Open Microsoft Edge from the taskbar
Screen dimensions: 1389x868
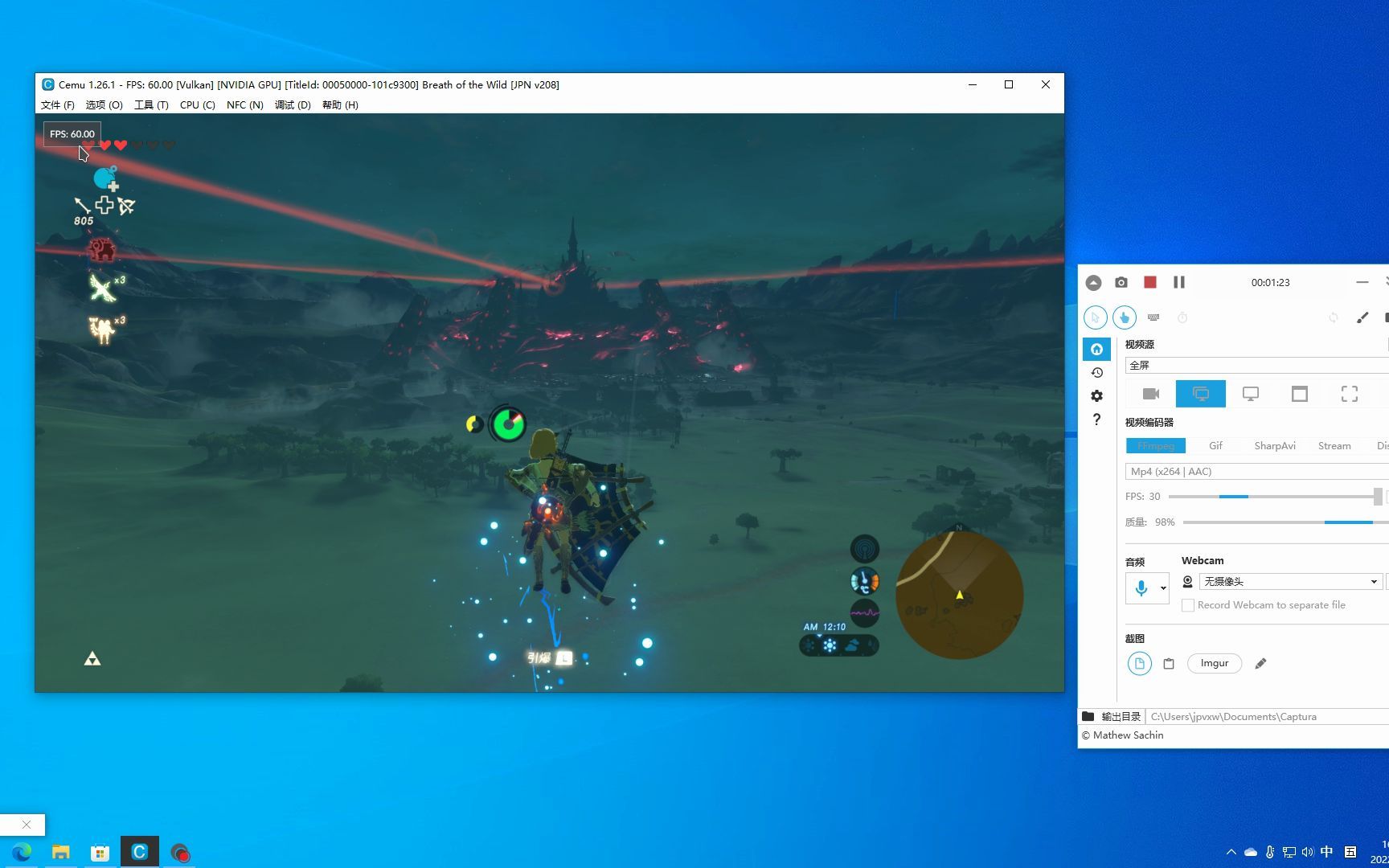click(x=22, y=852)
